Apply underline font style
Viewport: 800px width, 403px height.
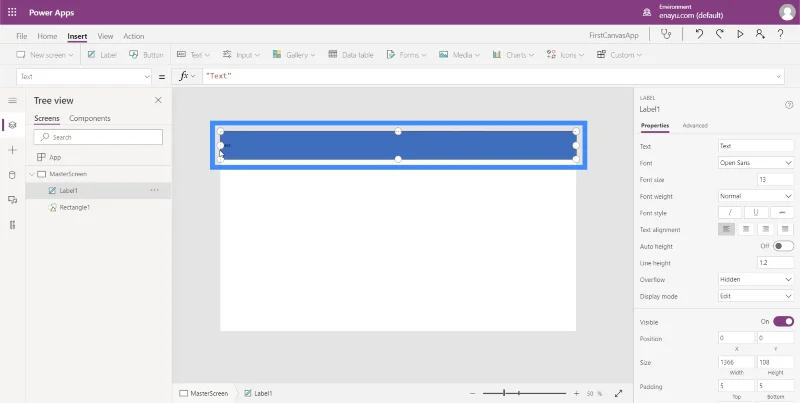pyautogui.click(x=756, y=213)
